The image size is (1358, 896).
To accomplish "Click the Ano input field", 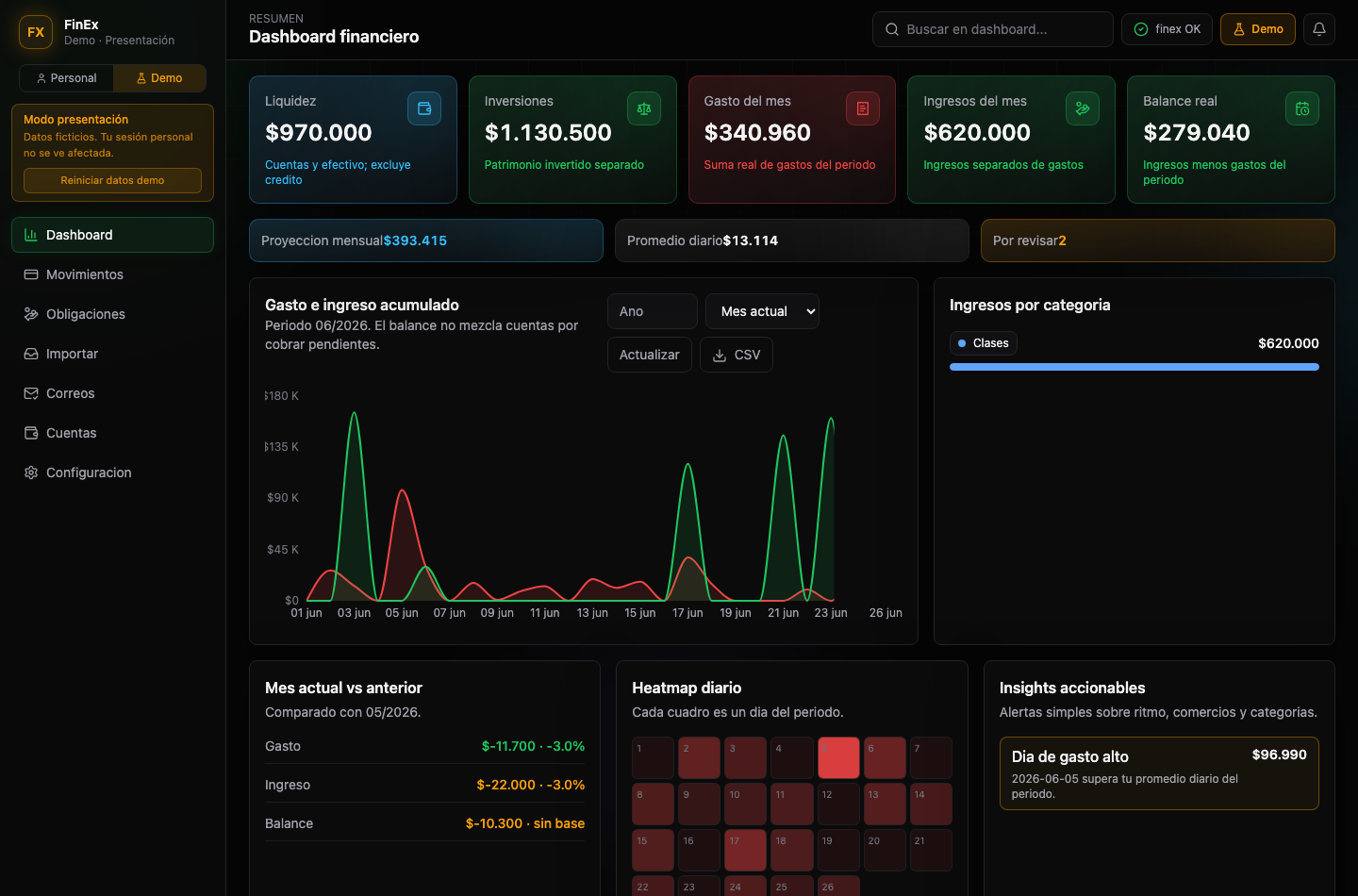I will click(x=653, y=311).
